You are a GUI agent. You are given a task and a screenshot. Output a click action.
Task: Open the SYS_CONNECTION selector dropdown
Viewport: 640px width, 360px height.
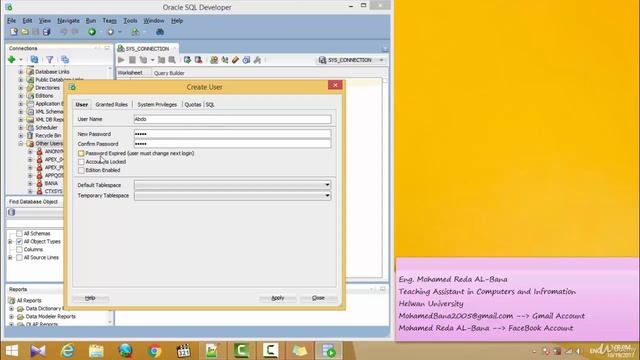(382, 60)
